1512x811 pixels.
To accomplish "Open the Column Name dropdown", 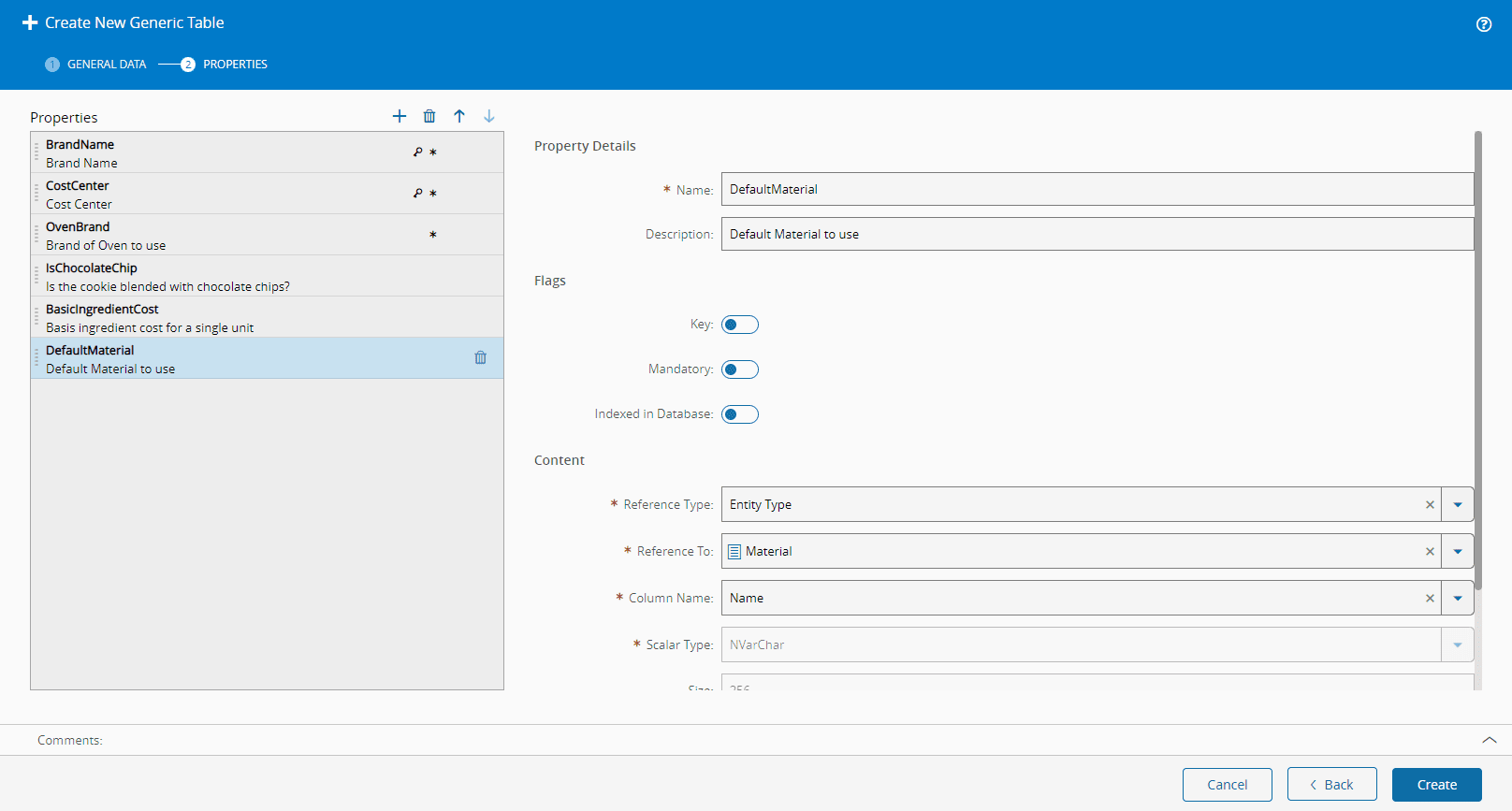I will pyautogui.click(x=1458, y=599).
